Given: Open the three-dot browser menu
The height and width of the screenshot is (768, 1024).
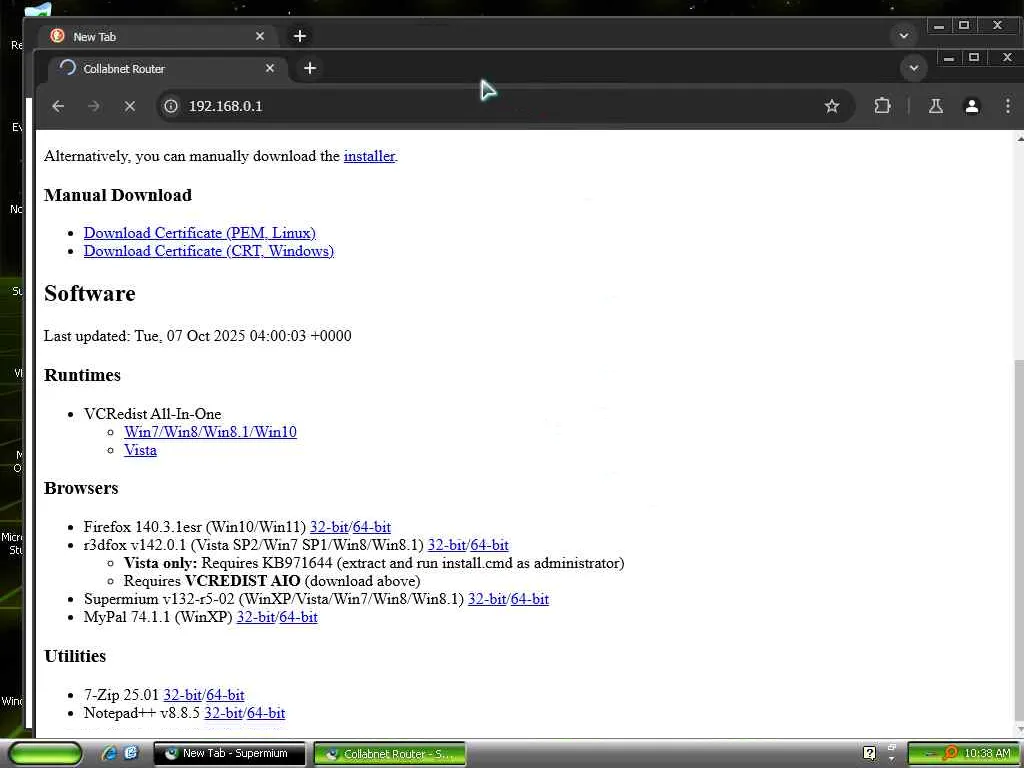Looking at the screenshot, I should tap(1008, 106).
